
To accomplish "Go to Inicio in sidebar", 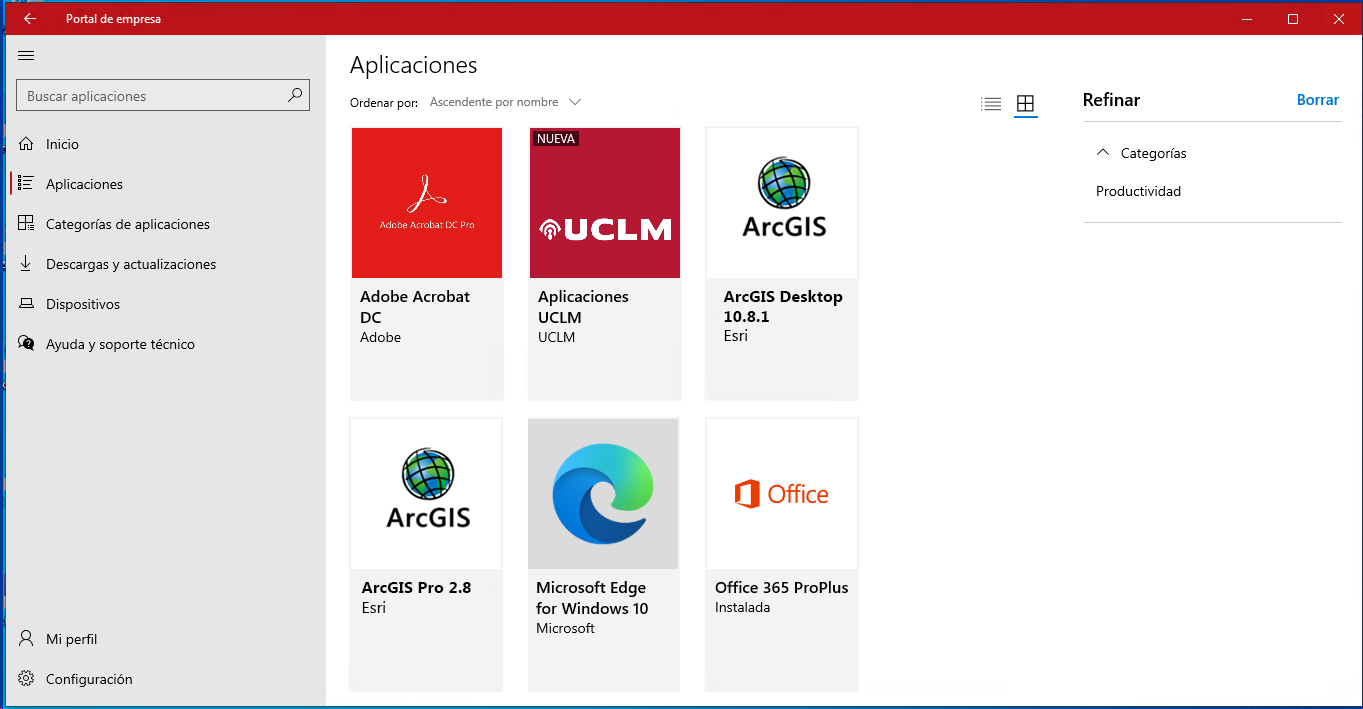I will [x=62, y=144].
